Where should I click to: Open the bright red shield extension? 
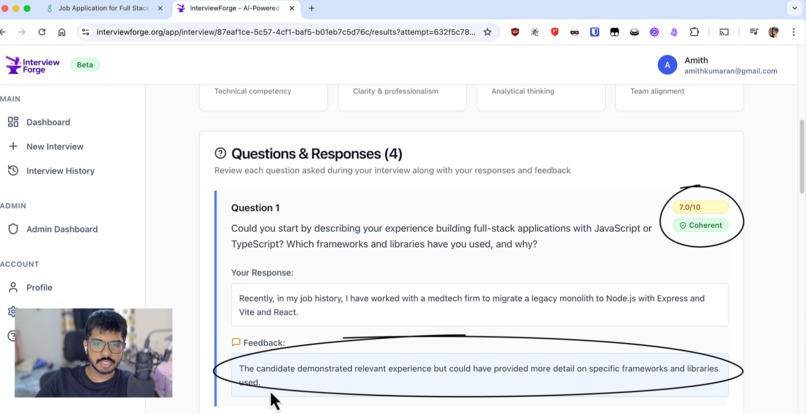tap(555, 32)
